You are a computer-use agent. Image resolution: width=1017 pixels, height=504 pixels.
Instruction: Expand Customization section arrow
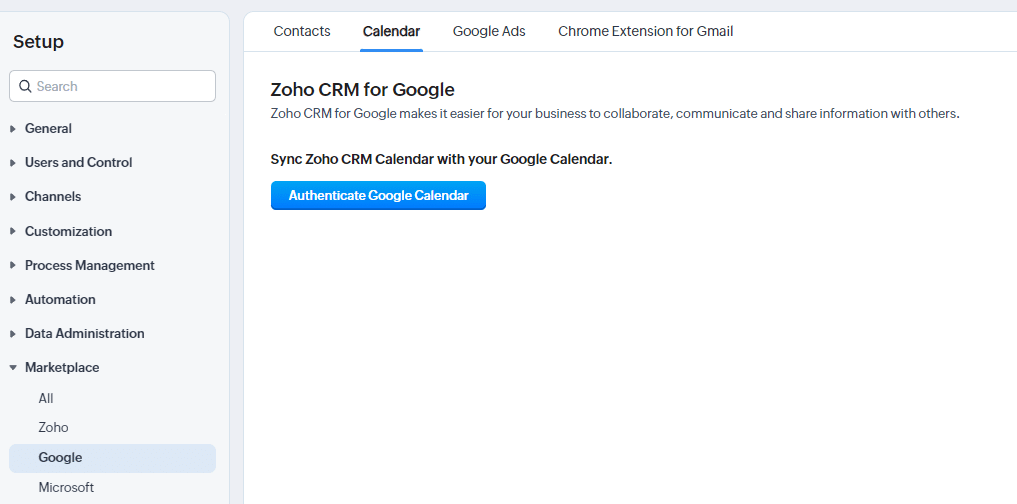[13, 231]
